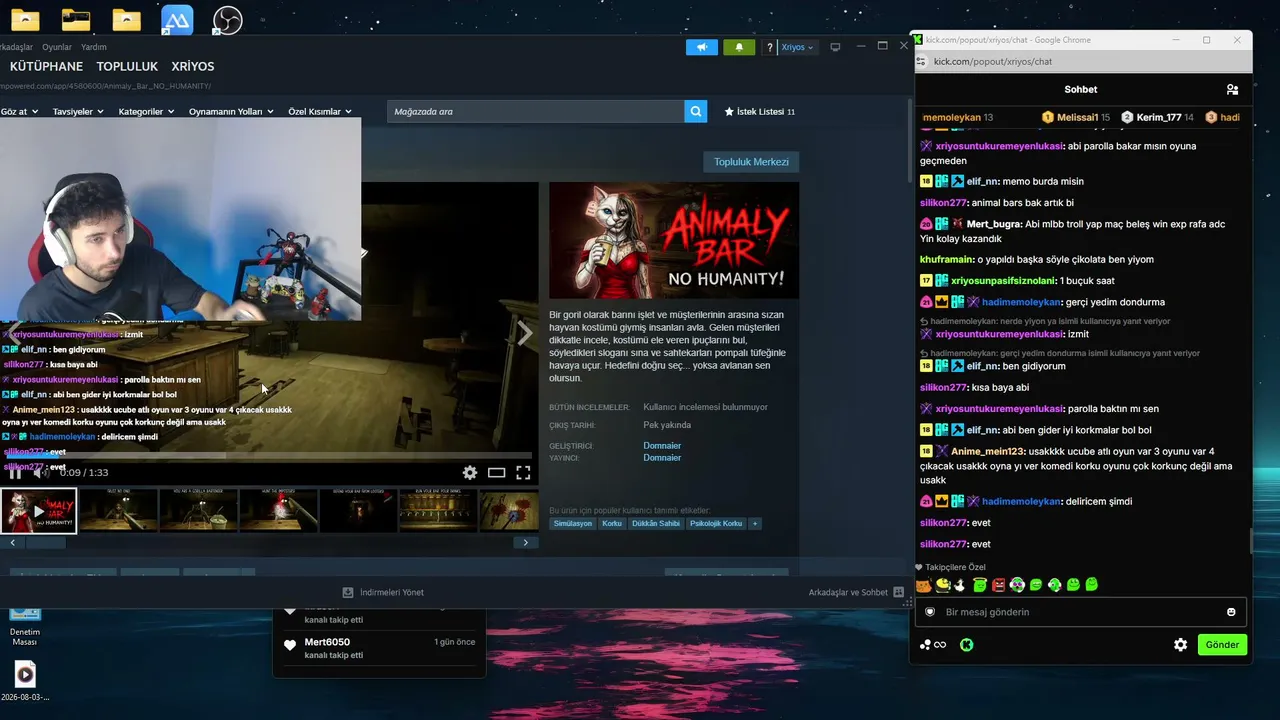Toggle fullscreen for the trailer
1280x720 pixels.
coord(523,473)
